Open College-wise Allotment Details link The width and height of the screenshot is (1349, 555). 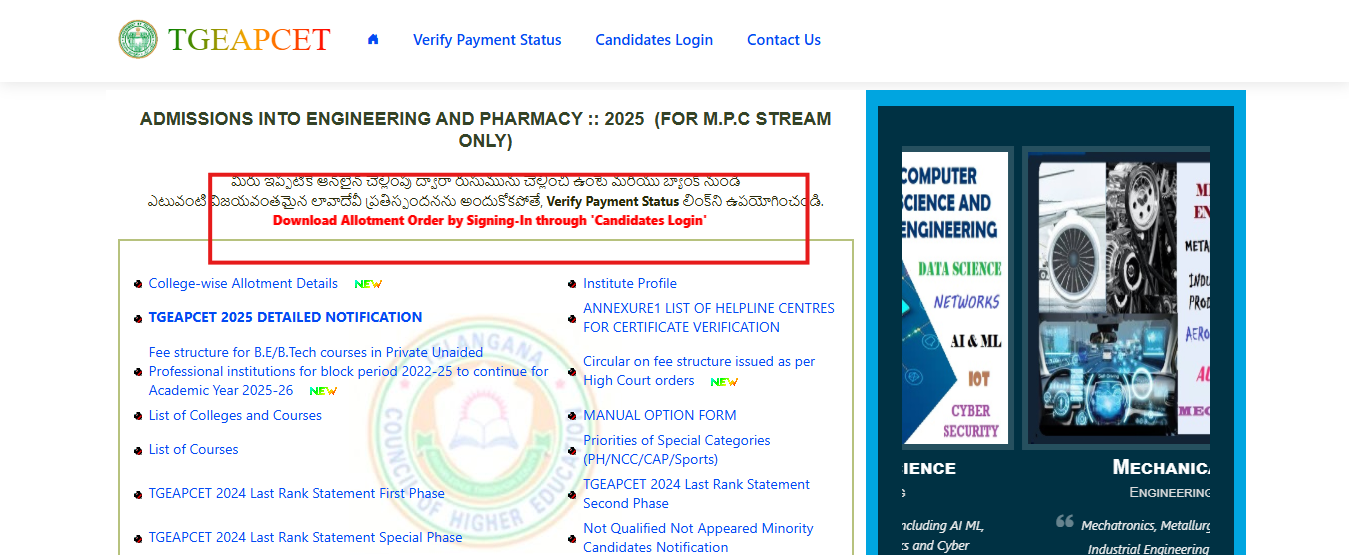(243, 283)
